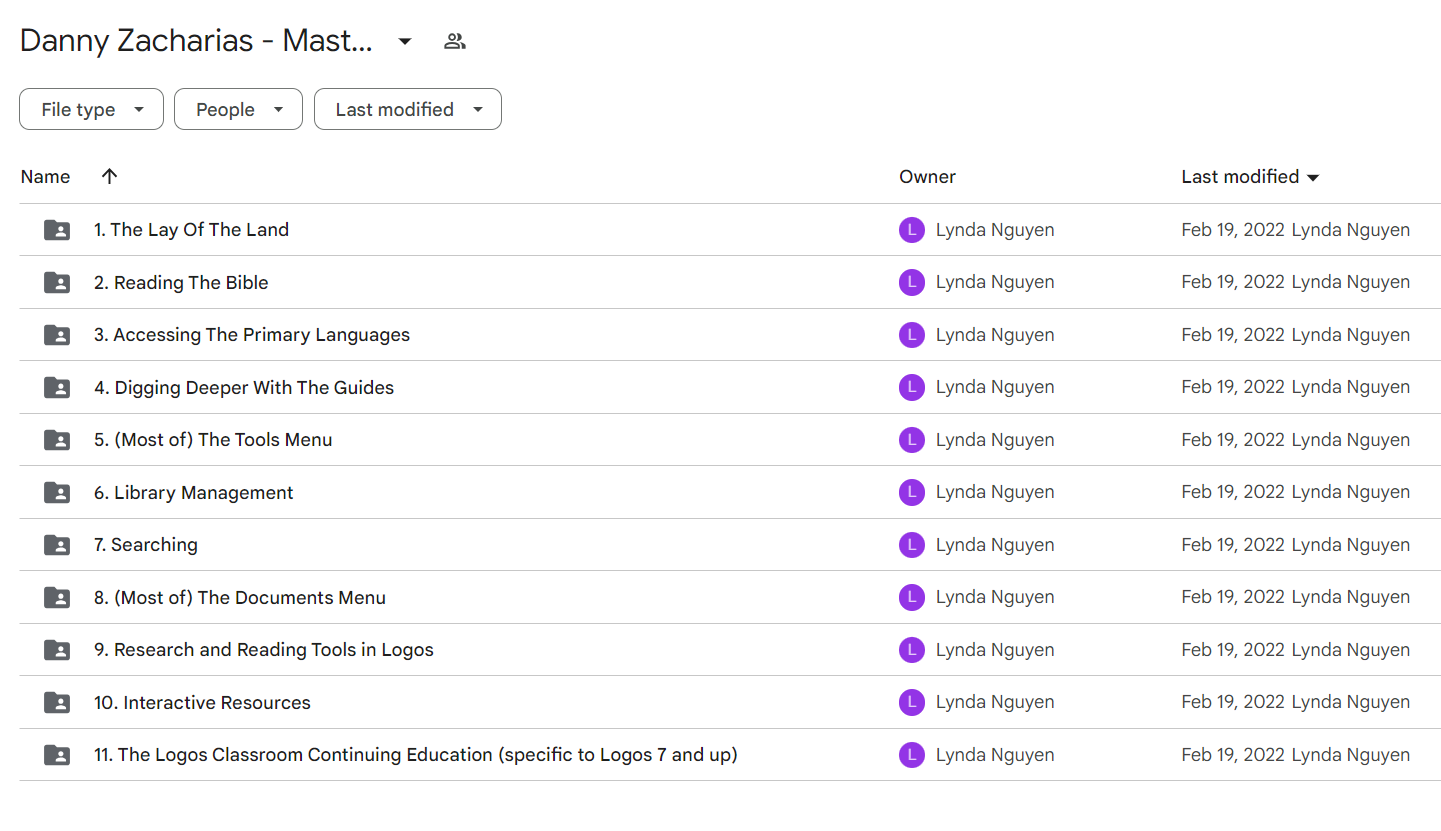Click owner avatar in 7. Searching row
This screenshot has width=1441, height=831.
pyautogui.click(x=912, y=545)
